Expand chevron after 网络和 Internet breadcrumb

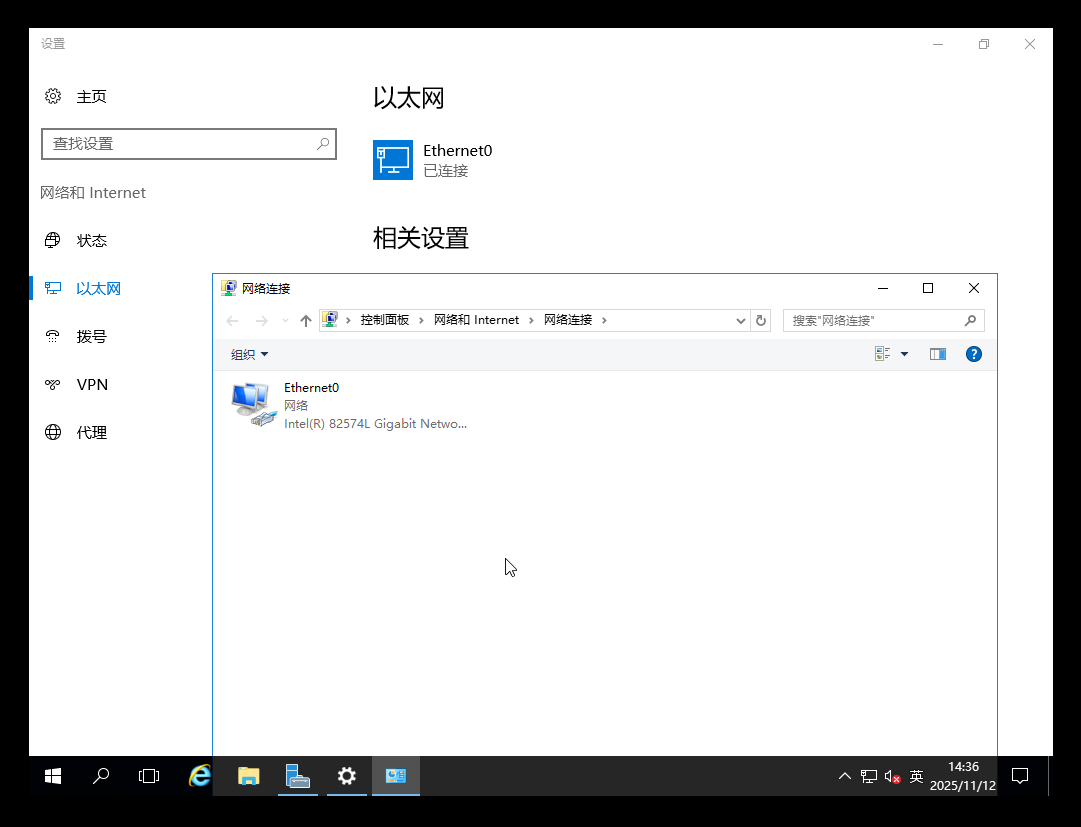532,320
